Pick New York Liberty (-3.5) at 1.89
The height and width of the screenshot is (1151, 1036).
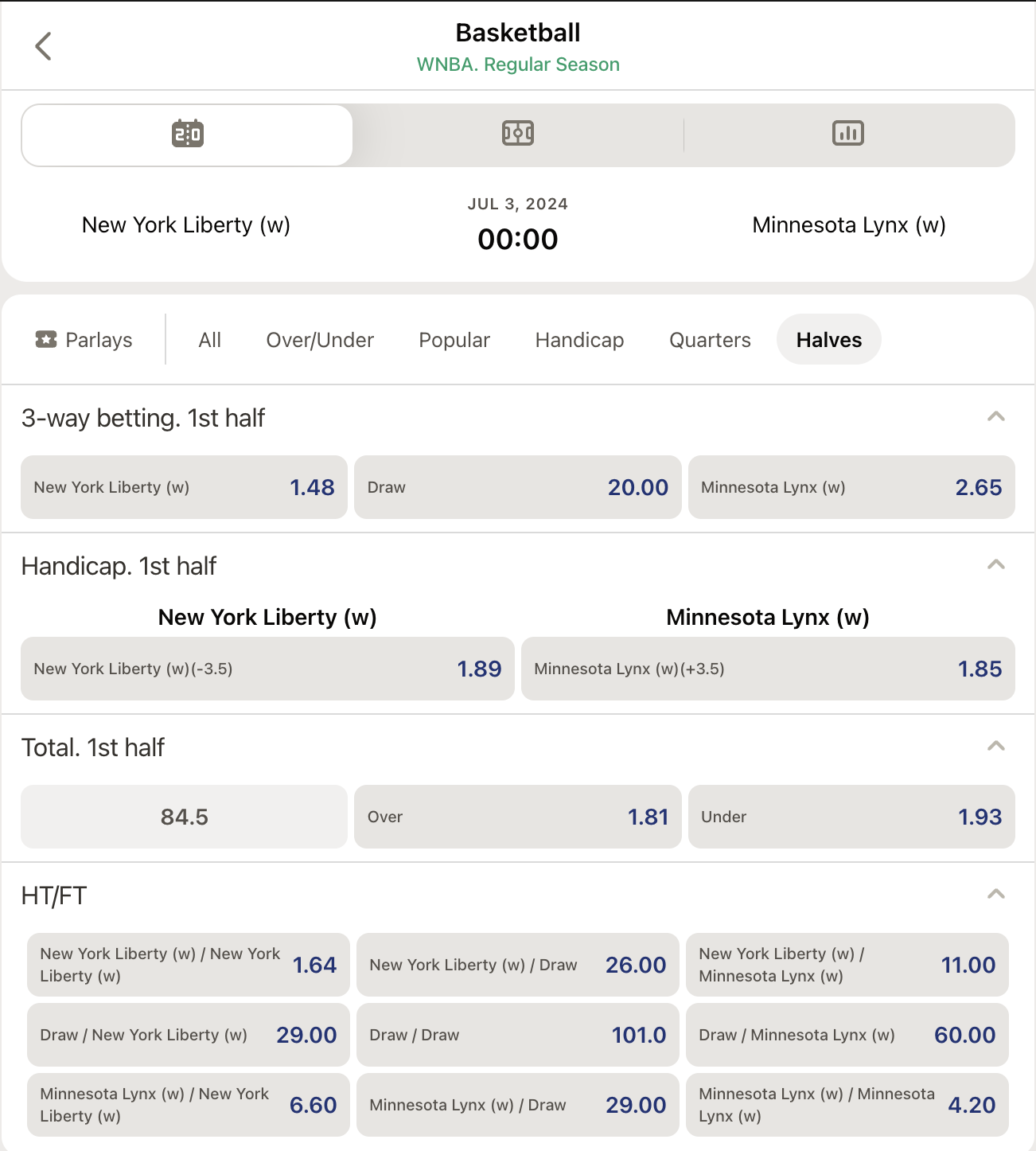[267, 669]
